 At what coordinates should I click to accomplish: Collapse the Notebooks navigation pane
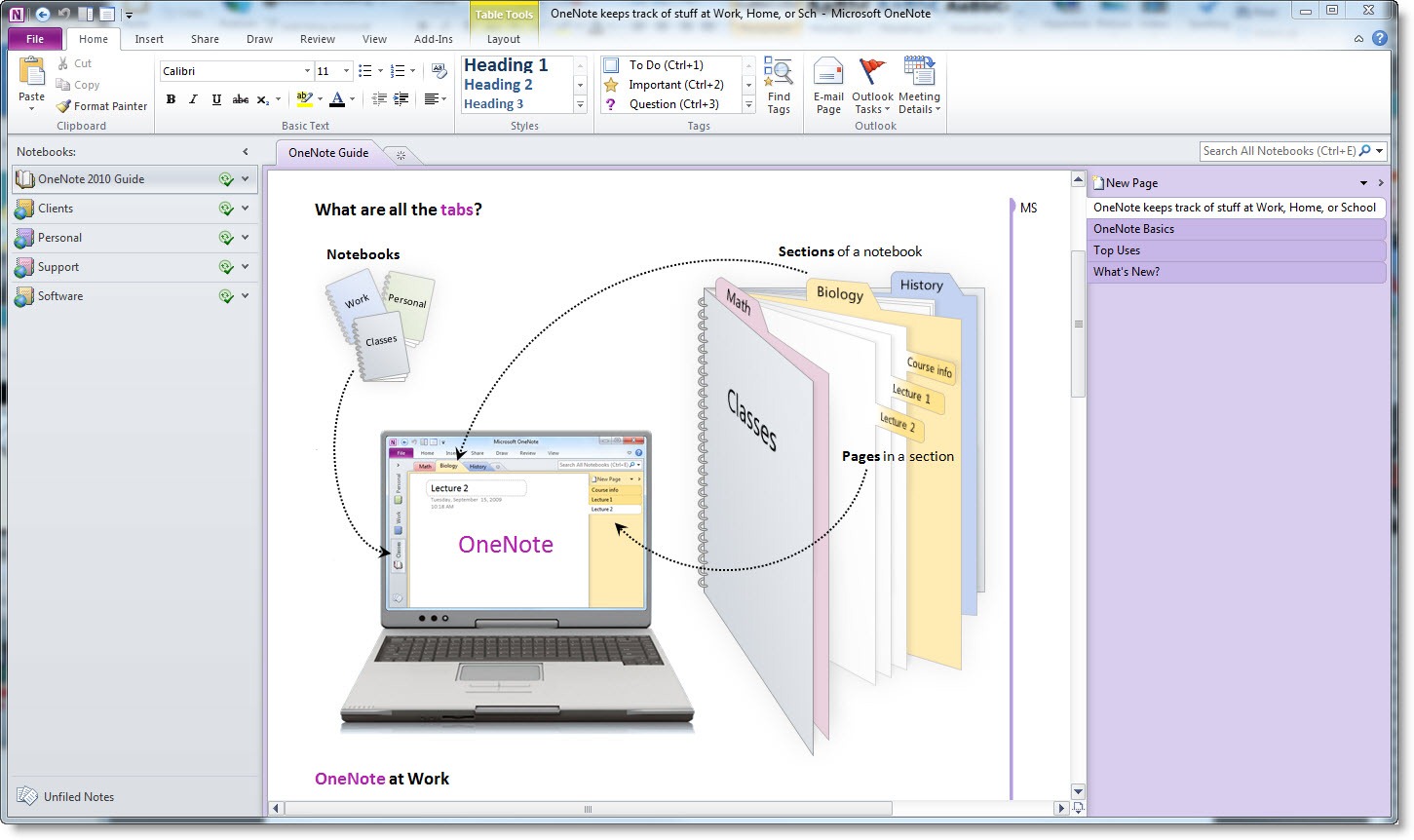(x=246, y=152)
